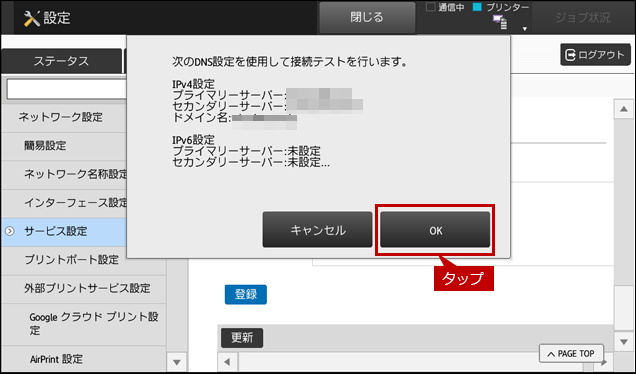Tap OK in the DNS test dialog
The width and height of the screenshot is (636, 374).
[x=435, y=230]
